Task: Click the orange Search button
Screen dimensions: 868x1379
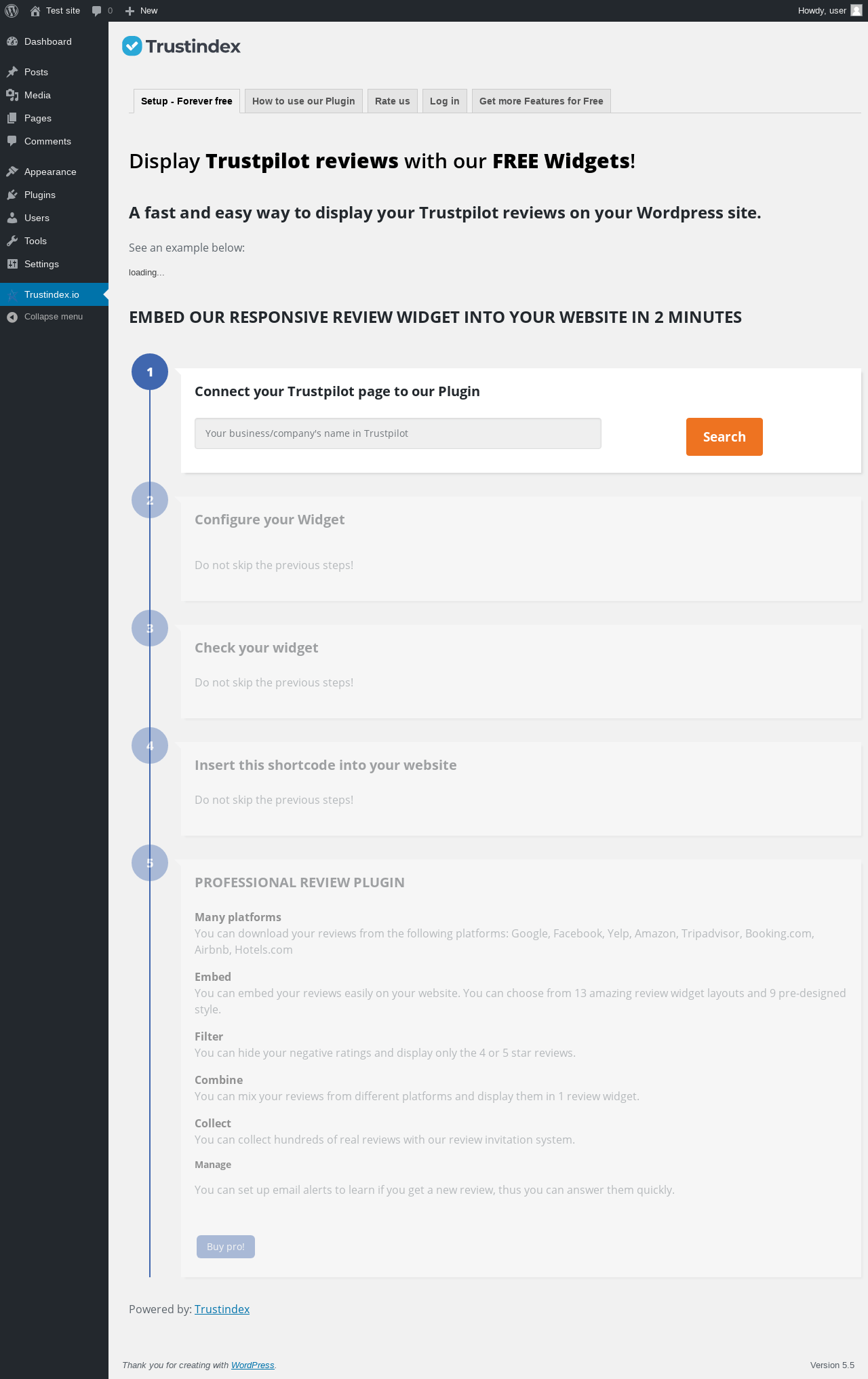Action: point(724,437)
